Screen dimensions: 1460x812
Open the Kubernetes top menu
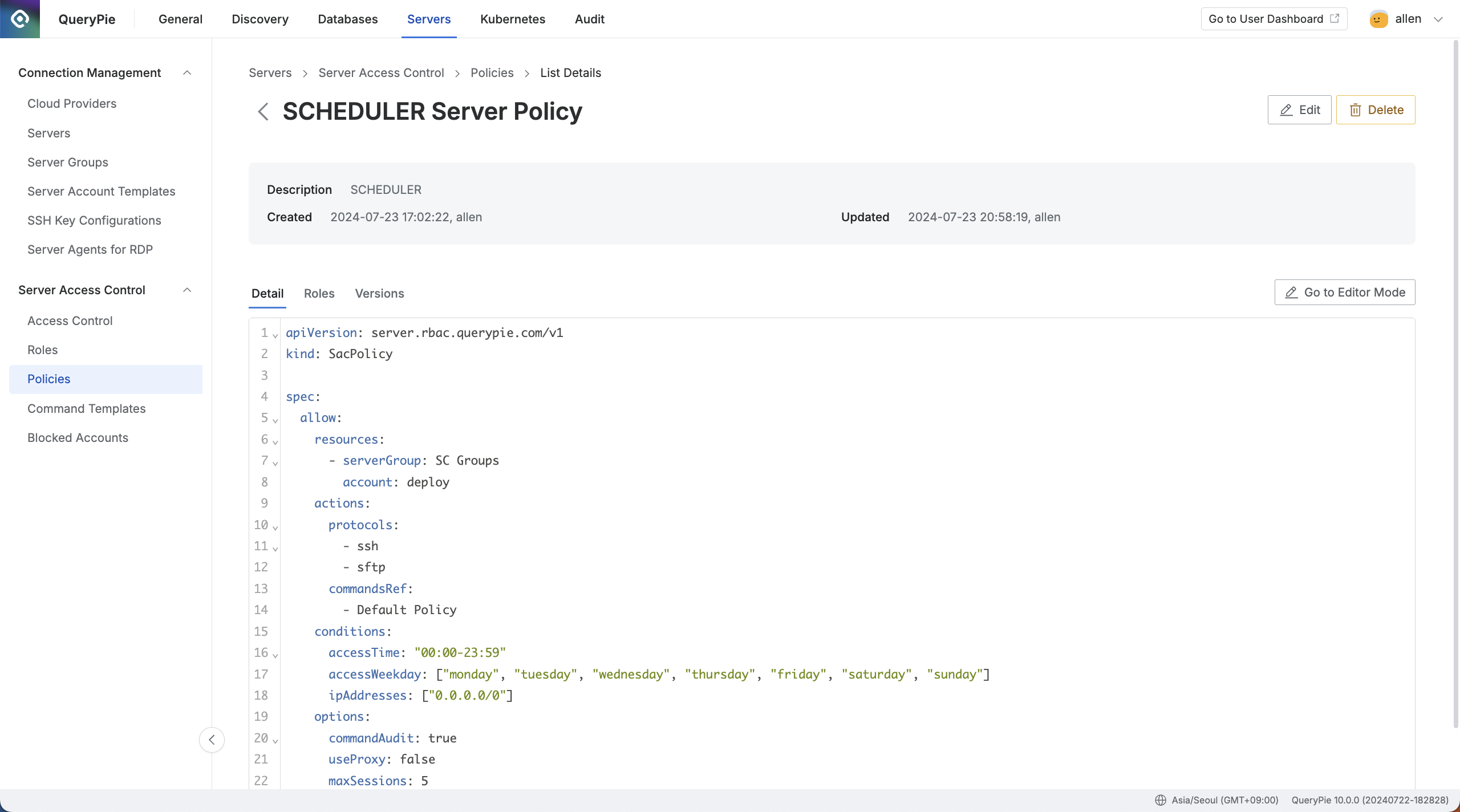click(x=513, y=19)
